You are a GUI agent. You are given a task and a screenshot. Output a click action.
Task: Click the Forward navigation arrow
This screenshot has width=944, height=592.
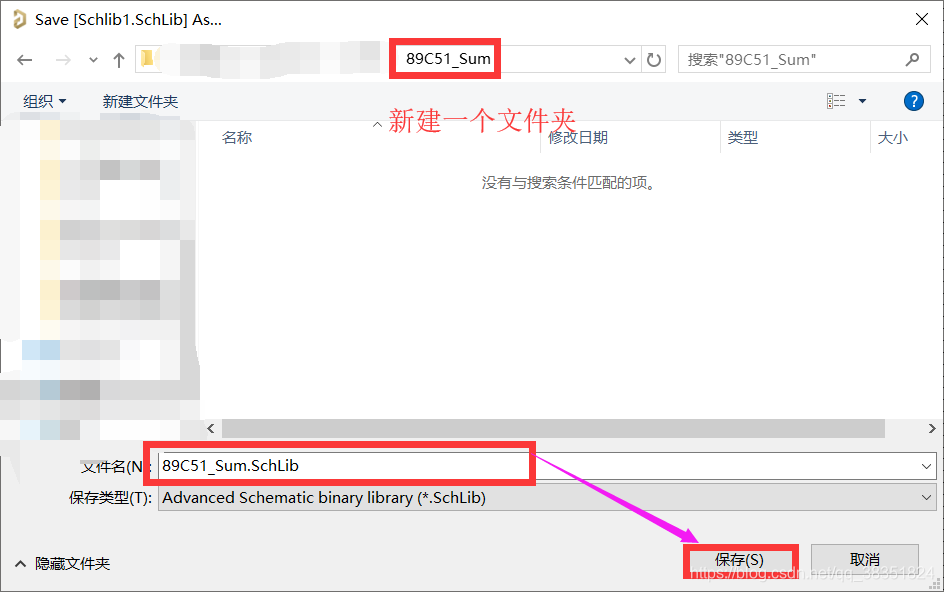(x=63, y=60)
